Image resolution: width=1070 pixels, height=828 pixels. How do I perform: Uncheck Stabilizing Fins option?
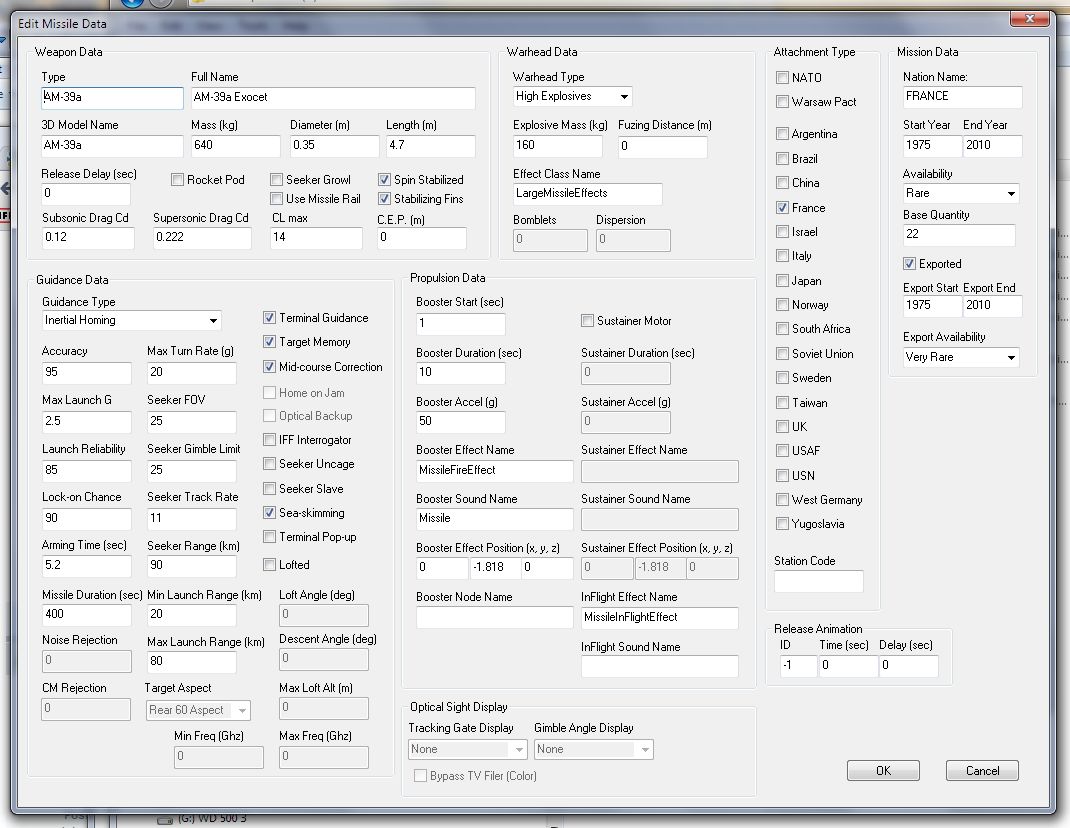[384, 199]
